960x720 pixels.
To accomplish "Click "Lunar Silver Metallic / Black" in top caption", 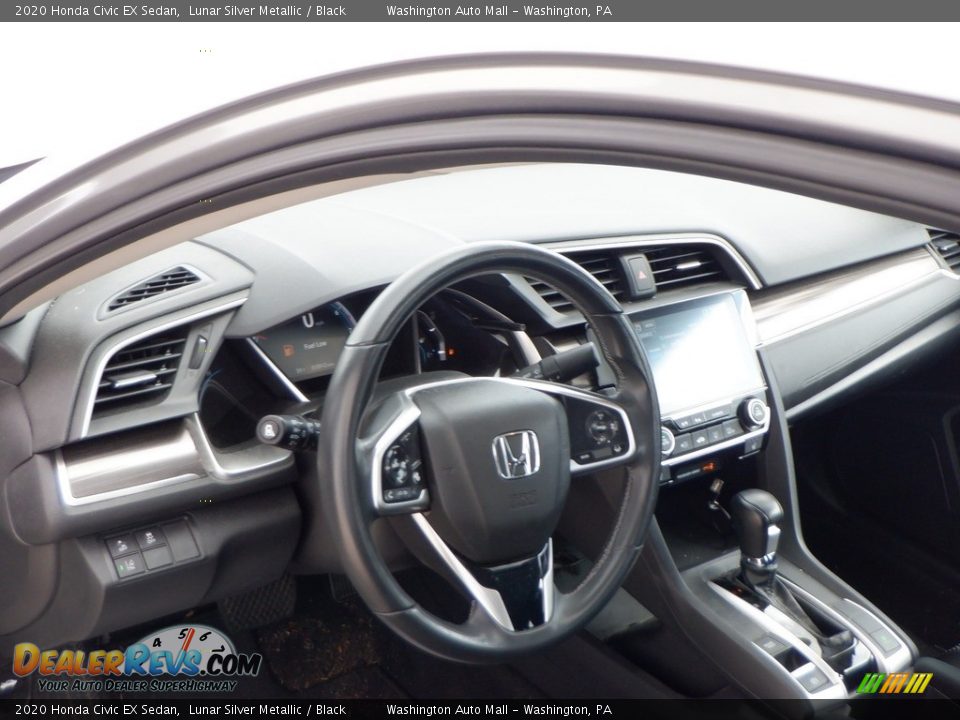I will (x=267, y=10).
